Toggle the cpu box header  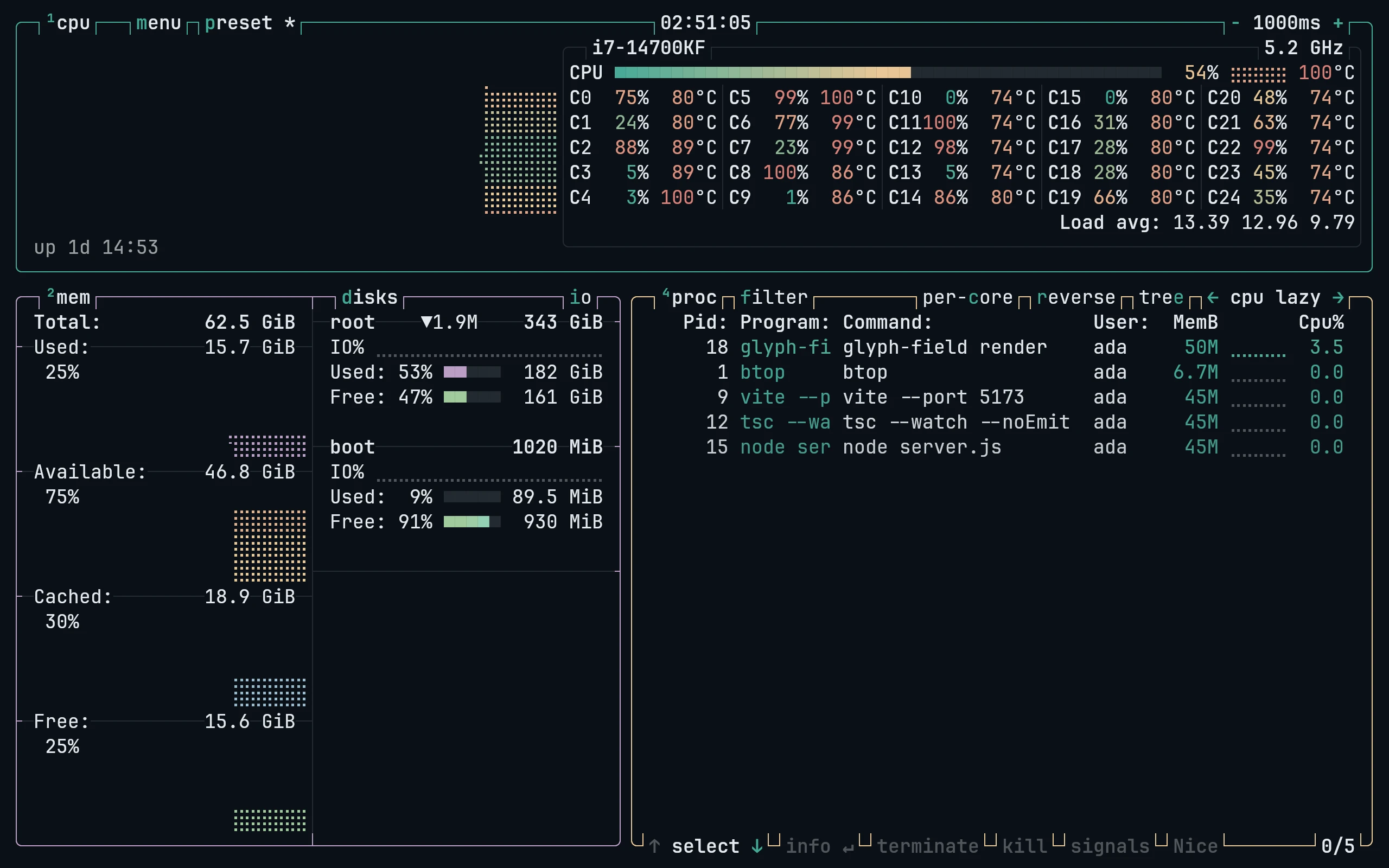(x=68, y=23)
